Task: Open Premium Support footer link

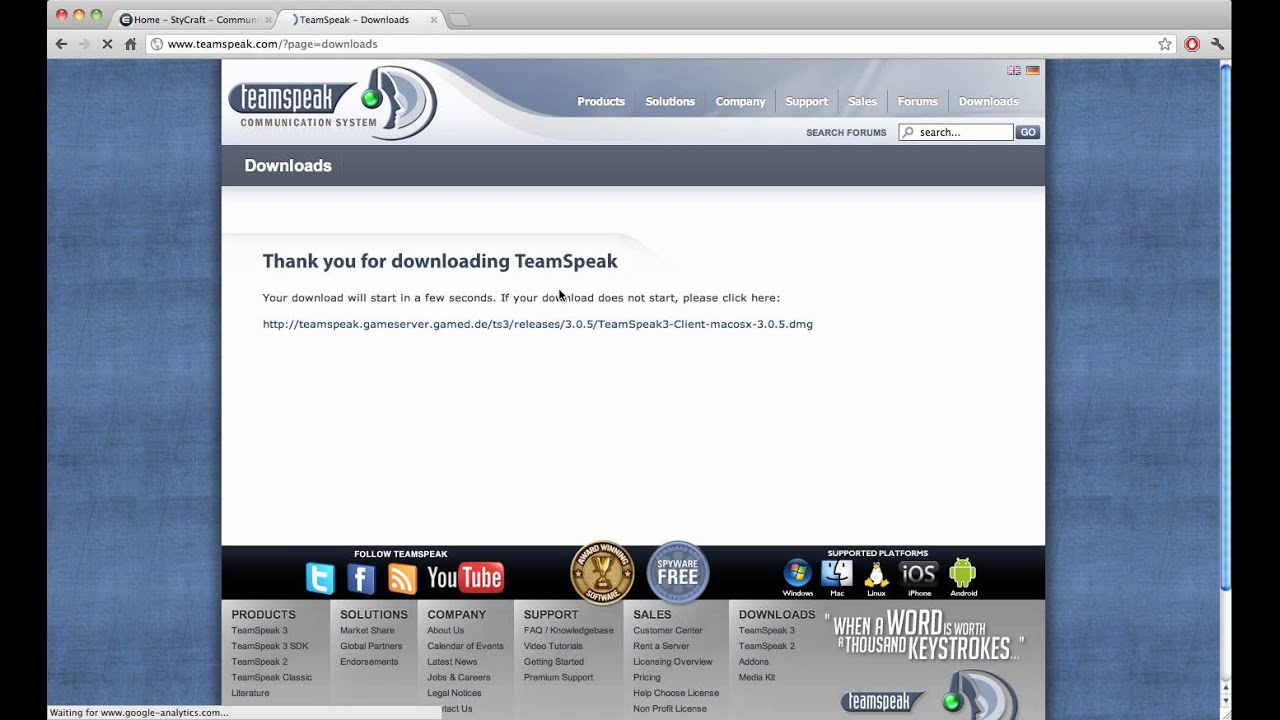Action: 558,677
